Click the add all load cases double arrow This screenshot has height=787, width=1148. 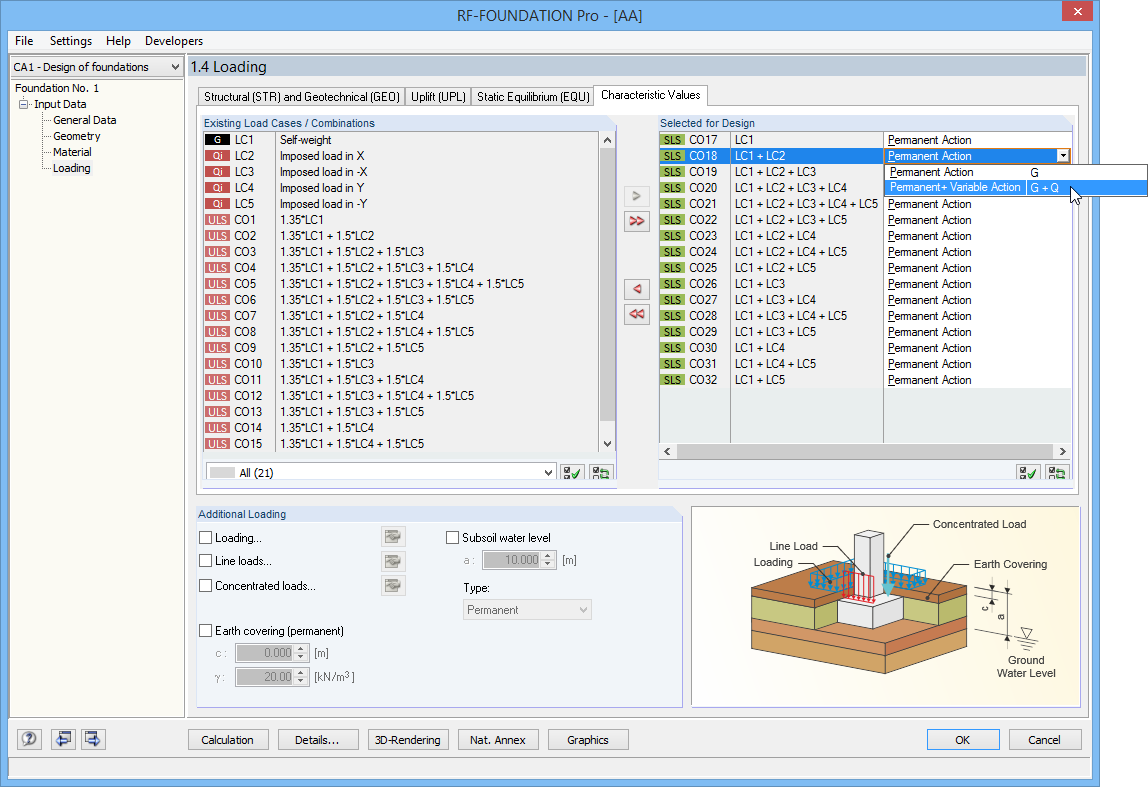636,221
